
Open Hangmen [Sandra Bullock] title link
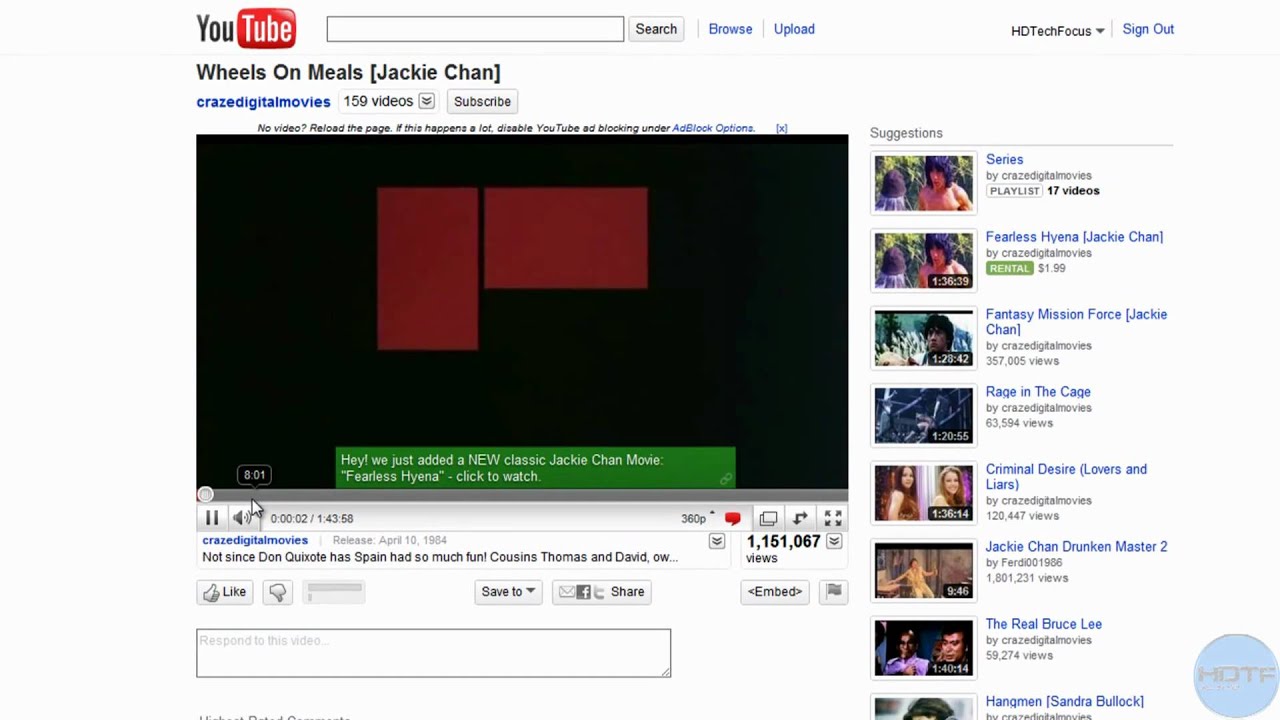[1064, 702]
